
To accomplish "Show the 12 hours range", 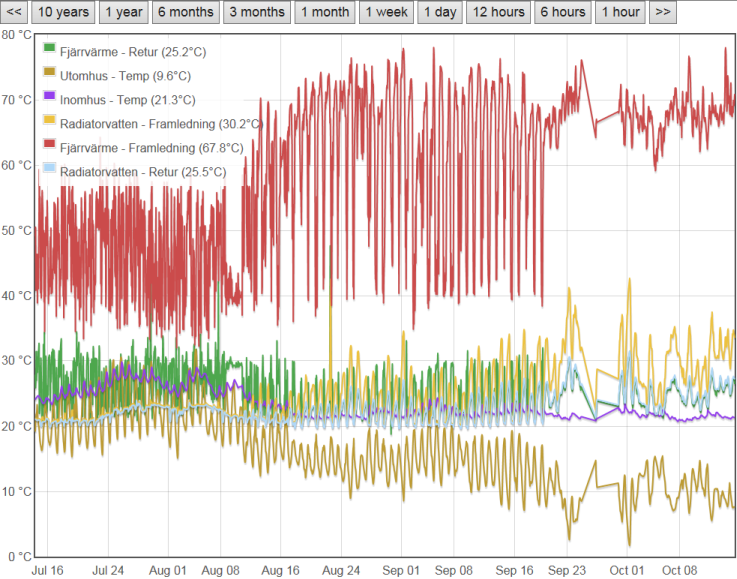I will [497, 12].
